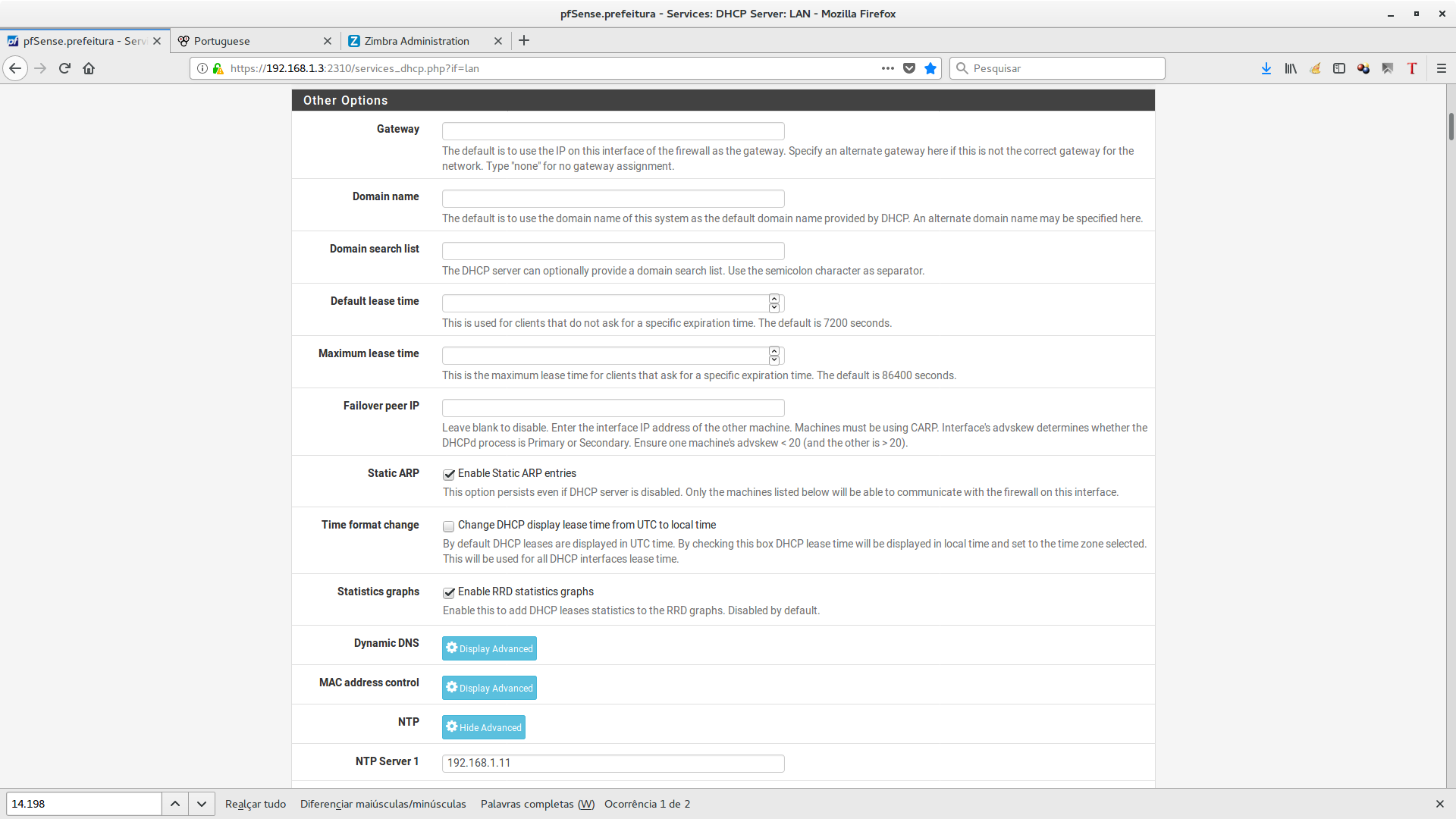The height and width of the screenshot is (819, 1456).
Task: Open the Firefox hamburger menu
Action: click(x=1442, y=68)
